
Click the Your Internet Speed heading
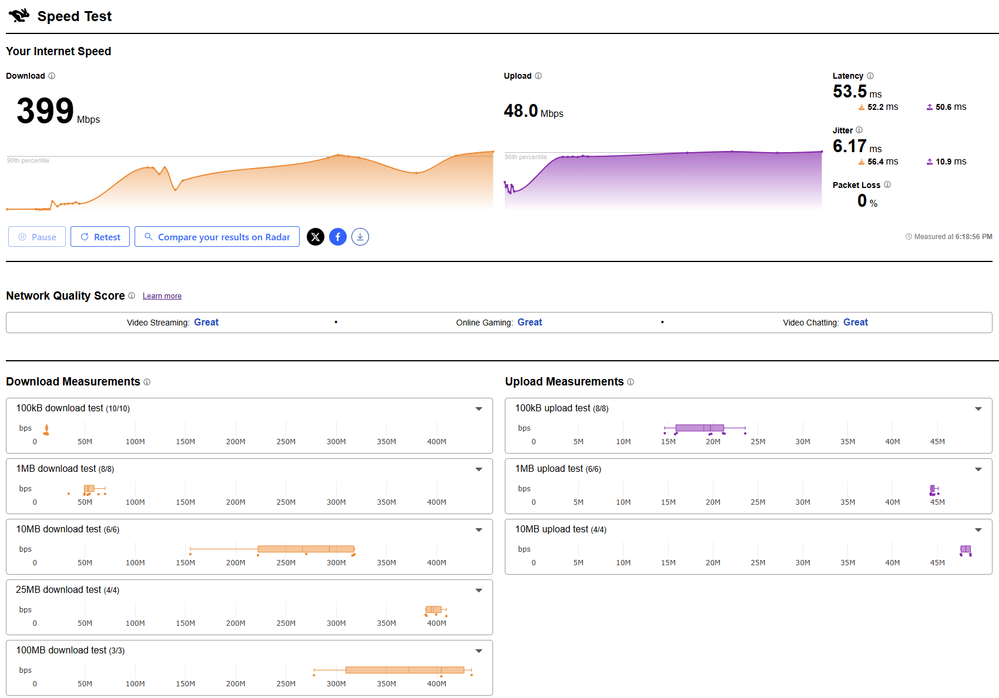(59, 52)
